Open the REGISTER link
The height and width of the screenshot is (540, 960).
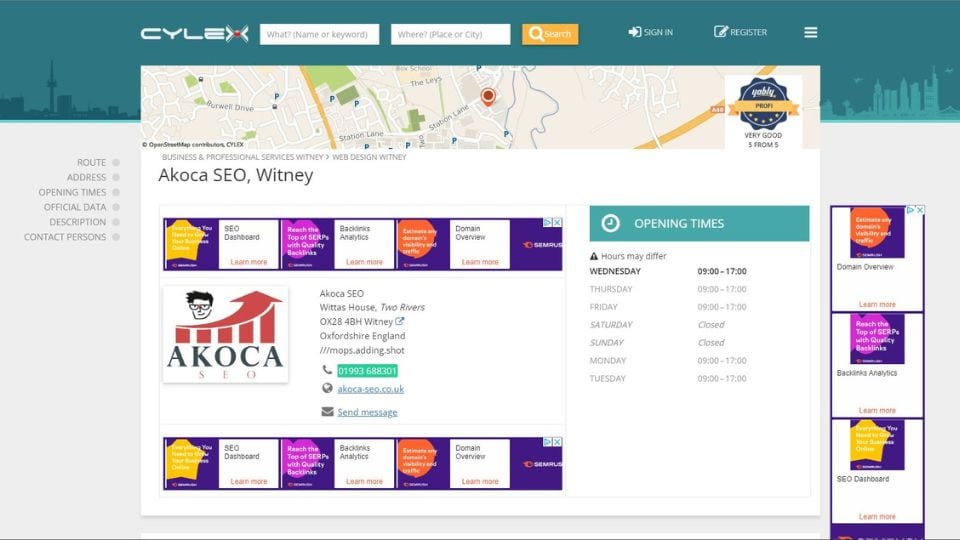740,32
